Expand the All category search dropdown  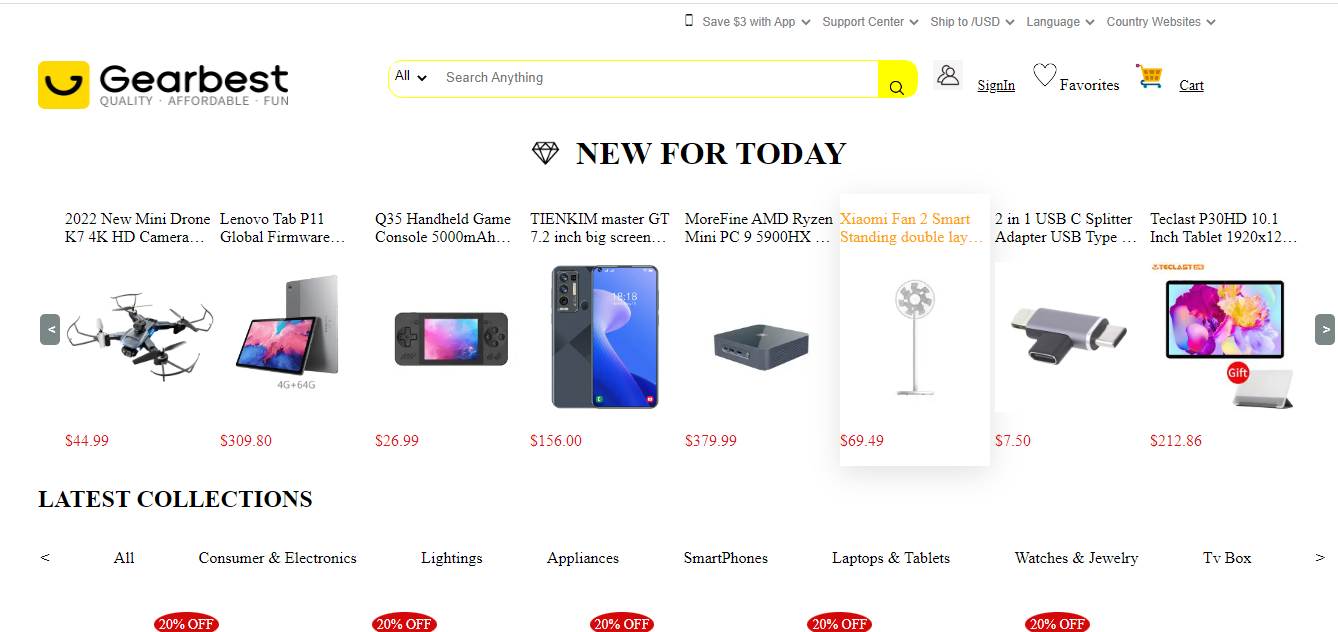pyautogui.click(x=411, y=76)
